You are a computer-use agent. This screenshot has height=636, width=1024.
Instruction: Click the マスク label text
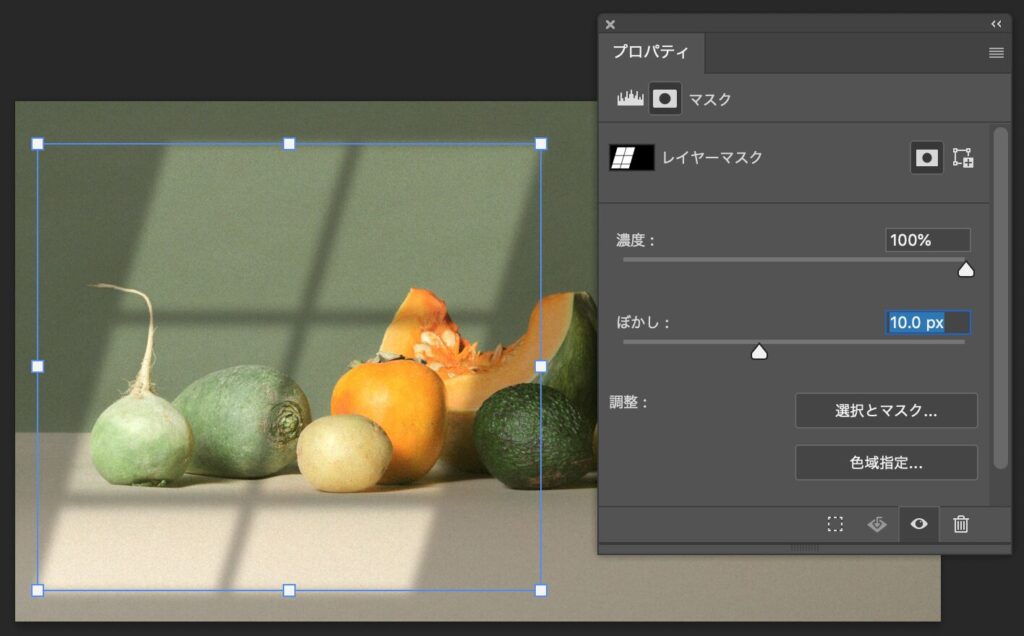tap(710, 99)
